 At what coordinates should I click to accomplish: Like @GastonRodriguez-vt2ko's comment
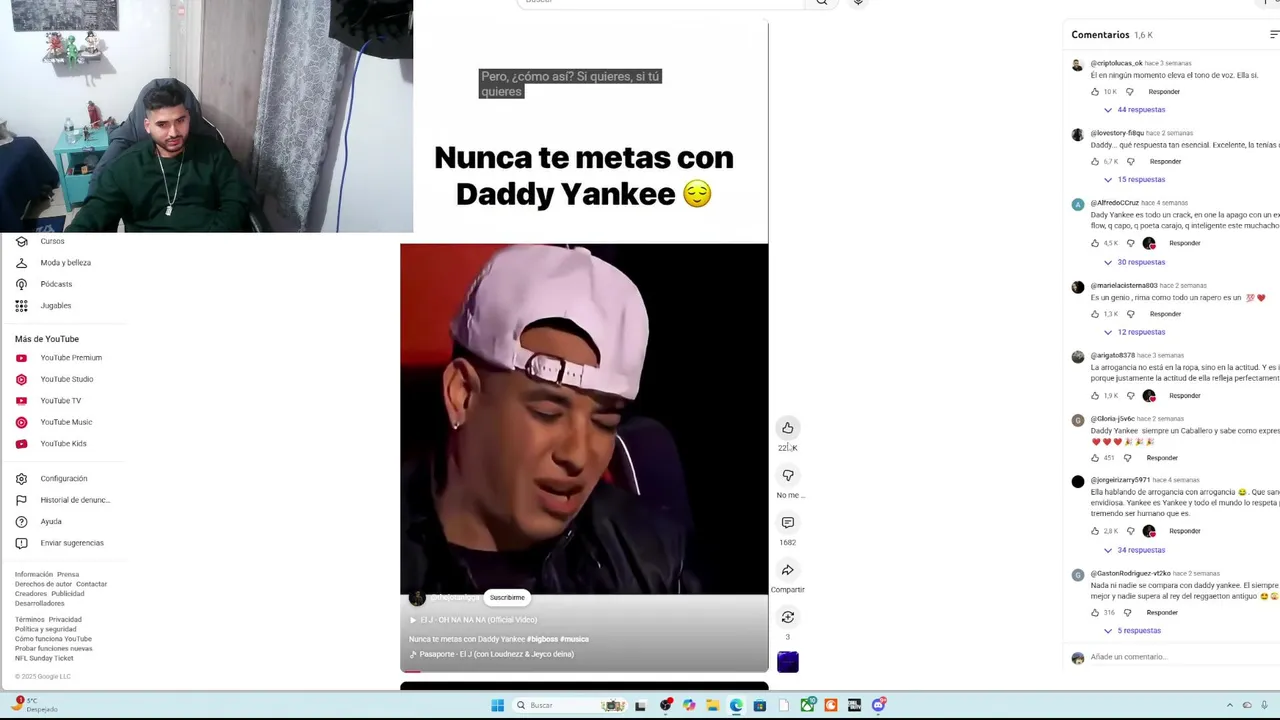[1095, 613]
